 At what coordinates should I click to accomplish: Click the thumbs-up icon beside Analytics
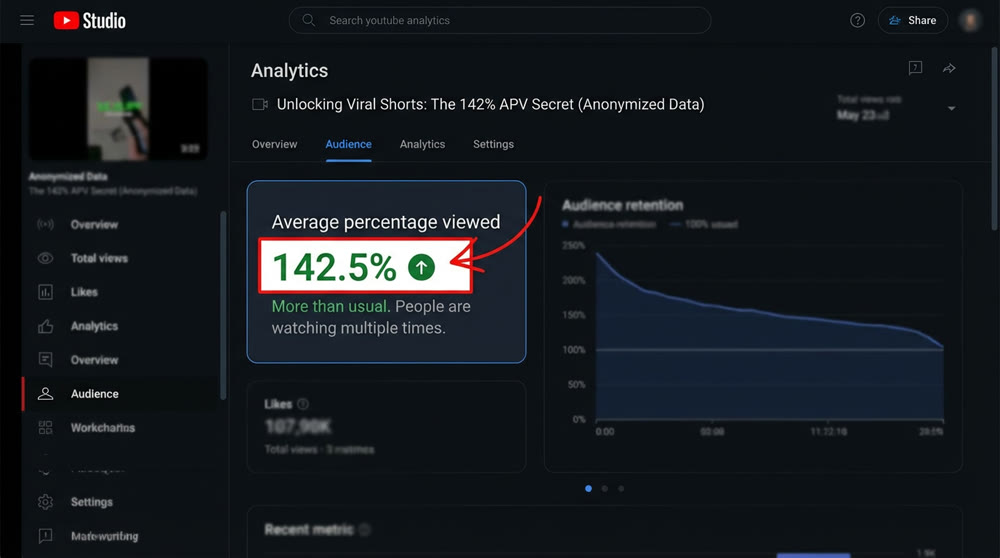pos(45,327)
